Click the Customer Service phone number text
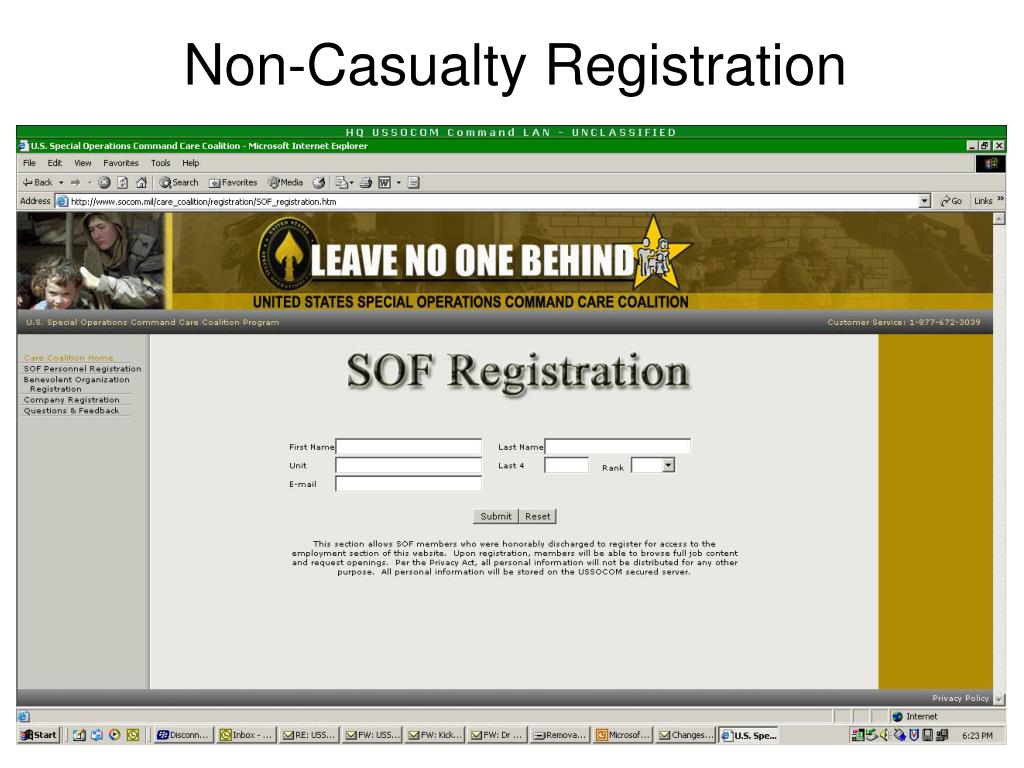 tap(903, 322)
